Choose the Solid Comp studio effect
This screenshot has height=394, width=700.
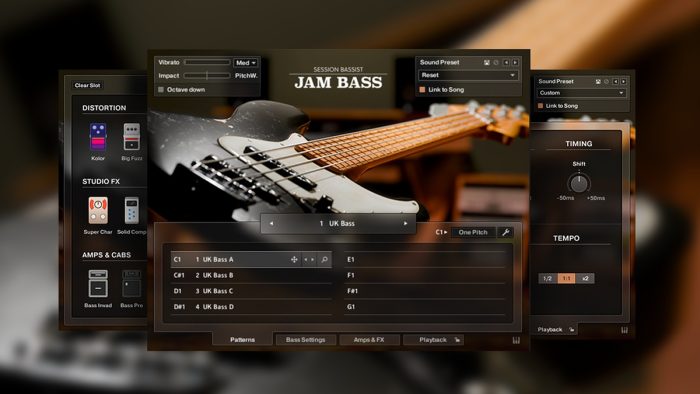coord(132,210)
